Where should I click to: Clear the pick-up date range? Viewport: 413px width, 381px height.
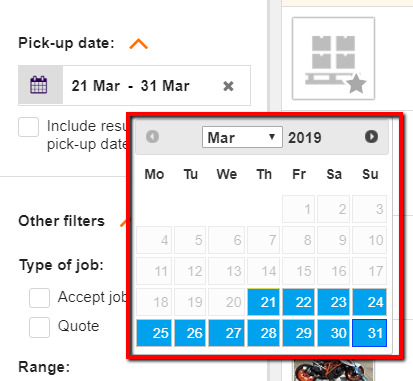[x=228, y=86]
